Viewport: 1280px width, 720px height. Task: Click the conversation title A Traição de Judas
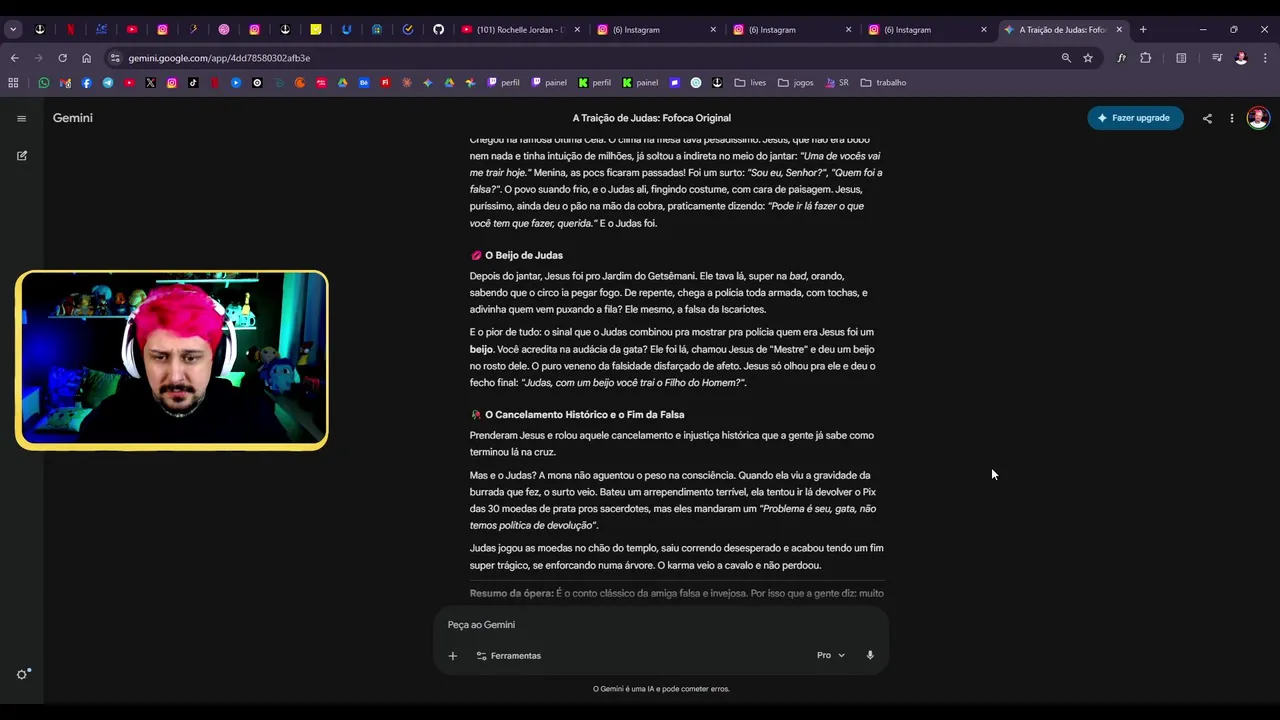[x=652, y=118]
